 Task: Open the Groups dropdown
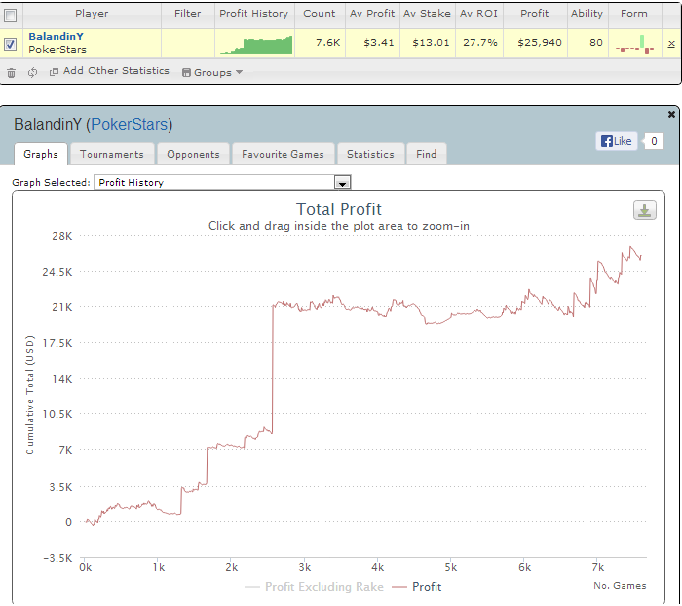(x=212, y=72)
